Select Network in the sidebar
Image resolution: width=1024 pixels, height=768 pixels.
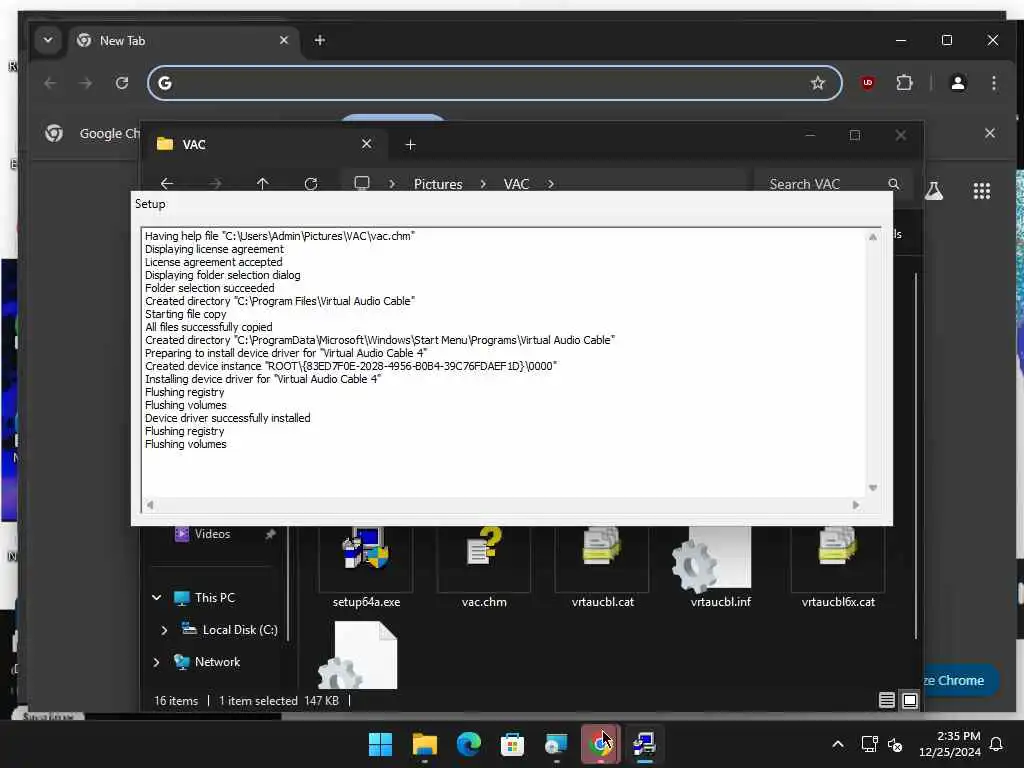[x=217, y=662]
